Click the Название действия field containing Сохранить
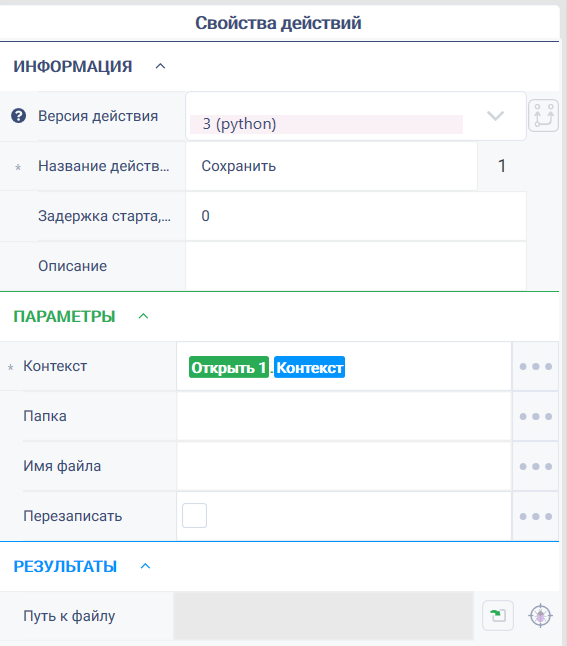The width and height of the screenshot is (567, 646). click(331, 166)
